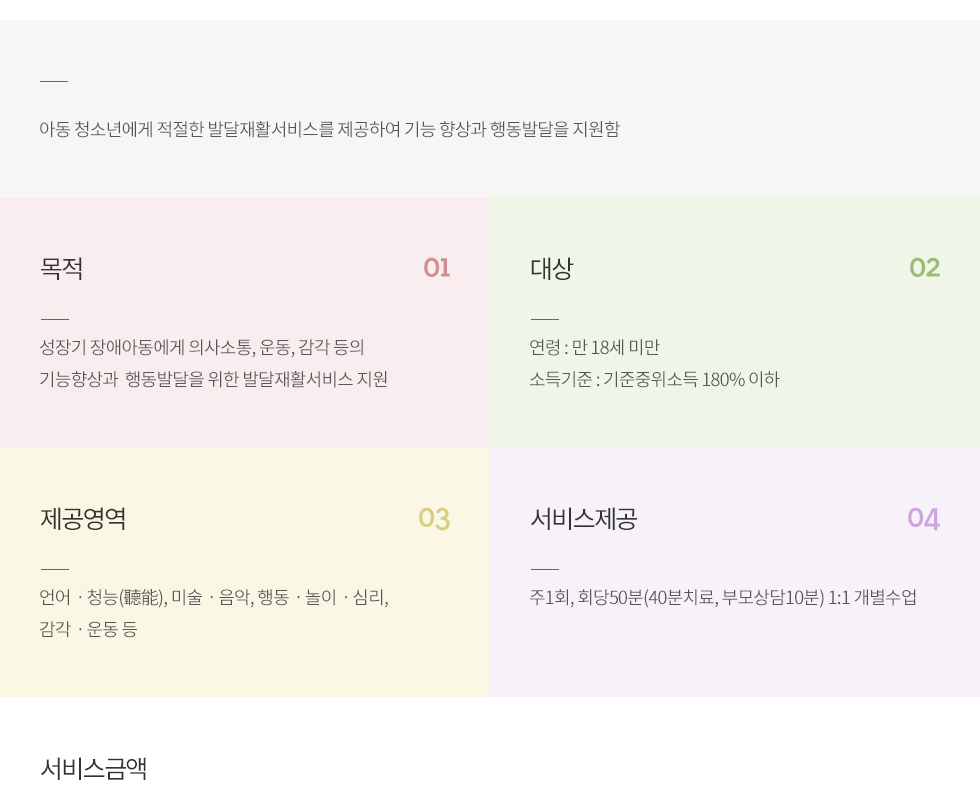This screenshot has height=810, width=980.
Task: Click the 언어 · 청능 · 미술 line
Action: pyautogui.click(x=214, y=598)
